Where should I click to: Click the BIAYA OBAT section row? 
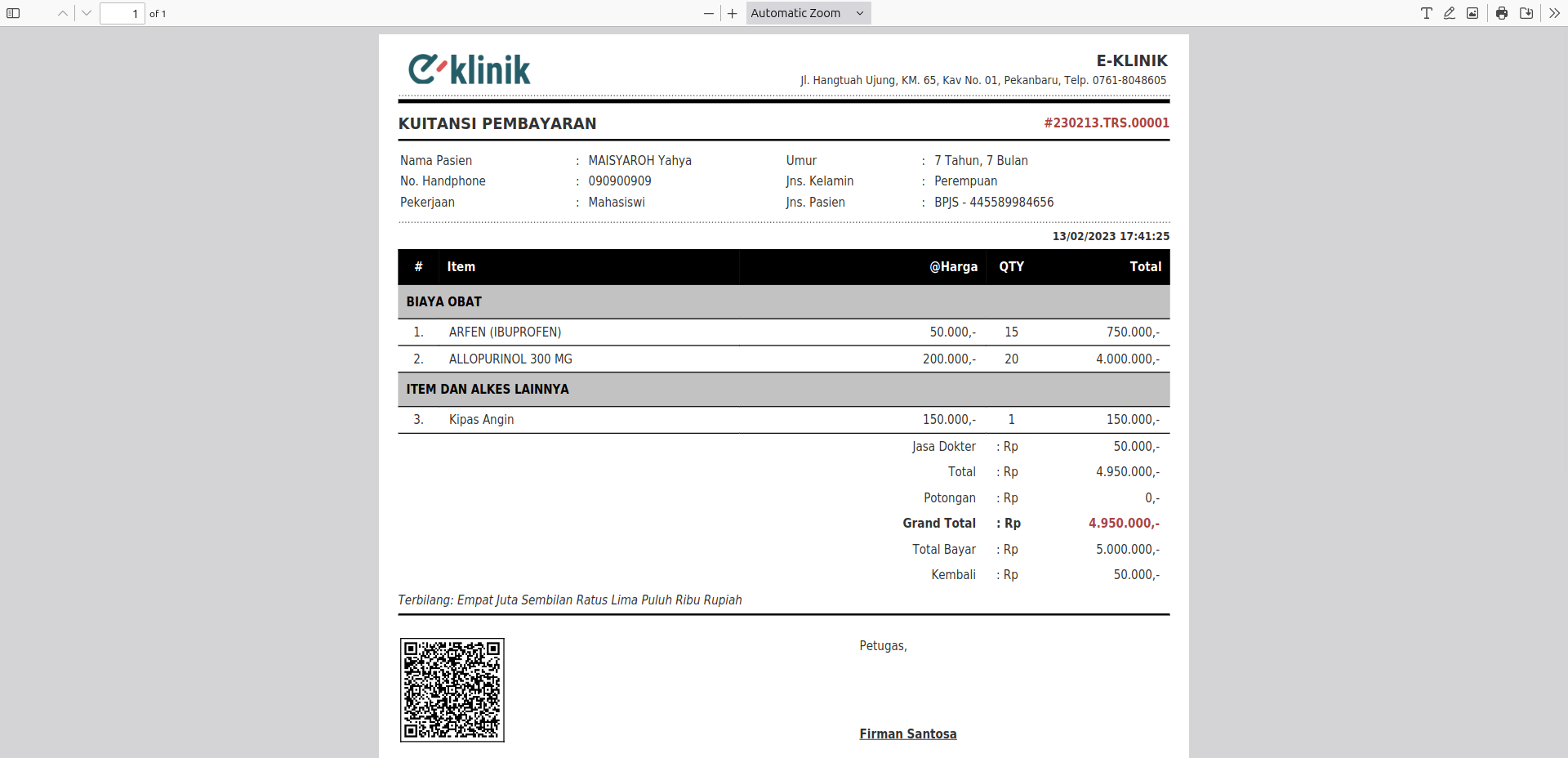784,302
